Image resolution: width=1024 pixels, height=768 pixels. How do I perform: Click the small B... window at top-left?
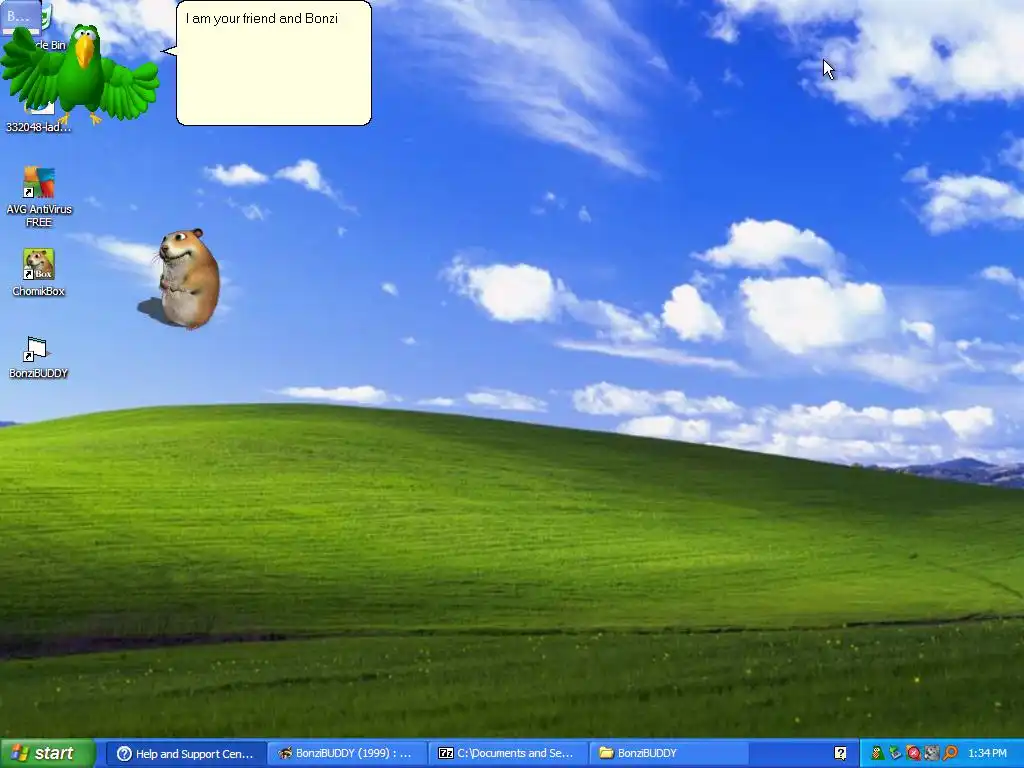20,16
